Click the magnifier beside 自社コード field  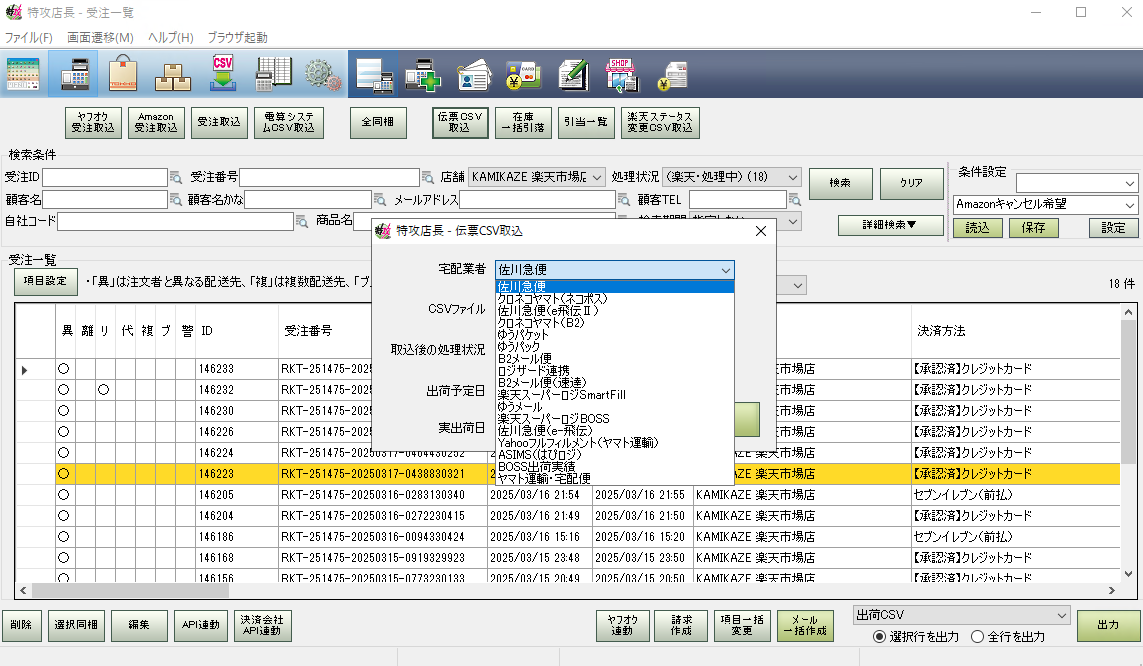pyautogui.click(x=302, y=221)
